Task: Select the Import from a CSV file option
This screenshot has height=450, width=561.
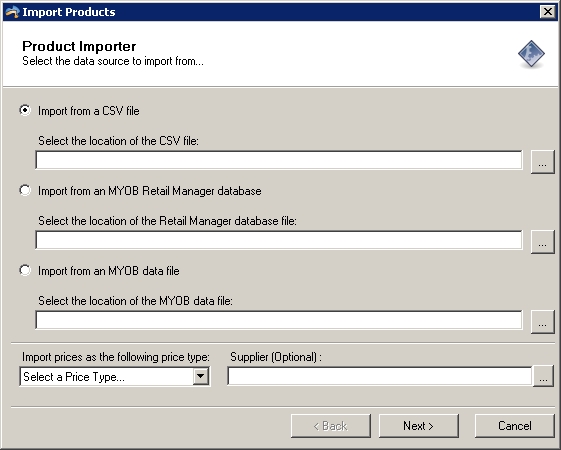Action: pos(25,111)
